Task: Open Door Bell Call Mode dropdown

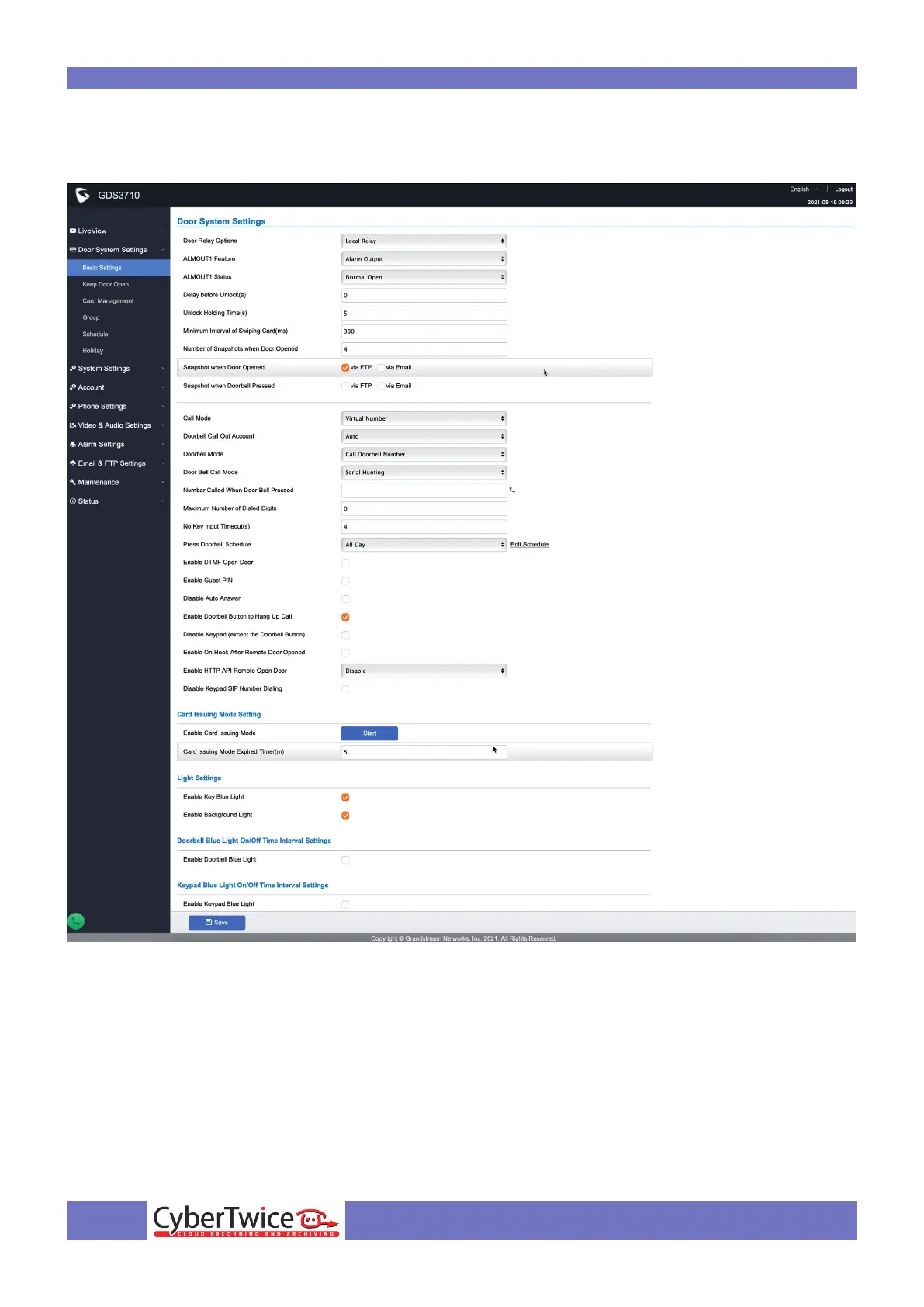Action: click(424, 472)
